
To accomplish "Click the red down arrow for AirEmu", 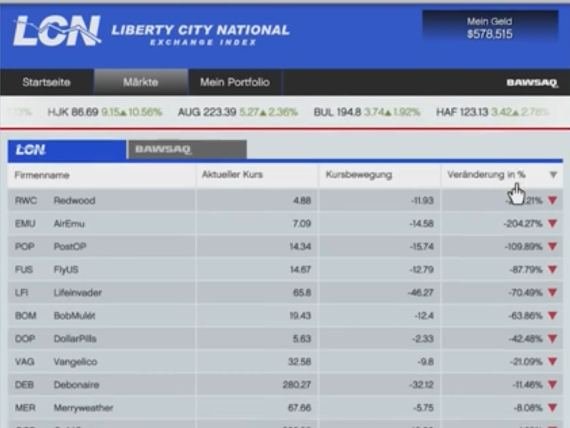I will (x=553, y=223).
